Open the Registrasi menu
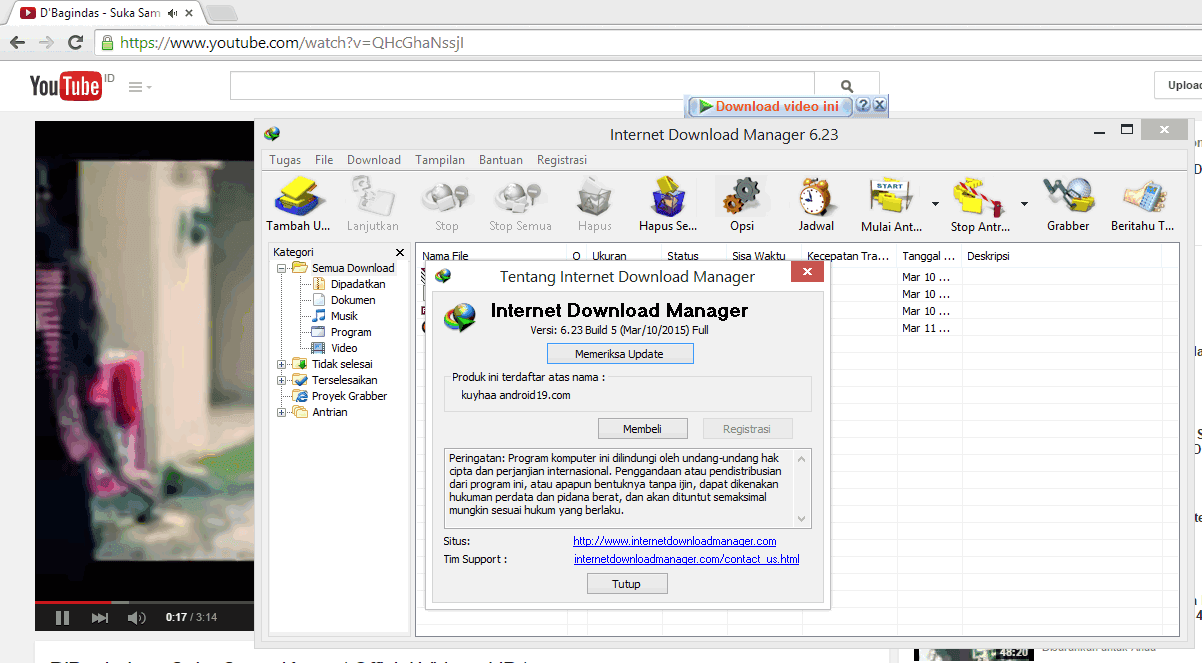 click(x=562, y=160)
